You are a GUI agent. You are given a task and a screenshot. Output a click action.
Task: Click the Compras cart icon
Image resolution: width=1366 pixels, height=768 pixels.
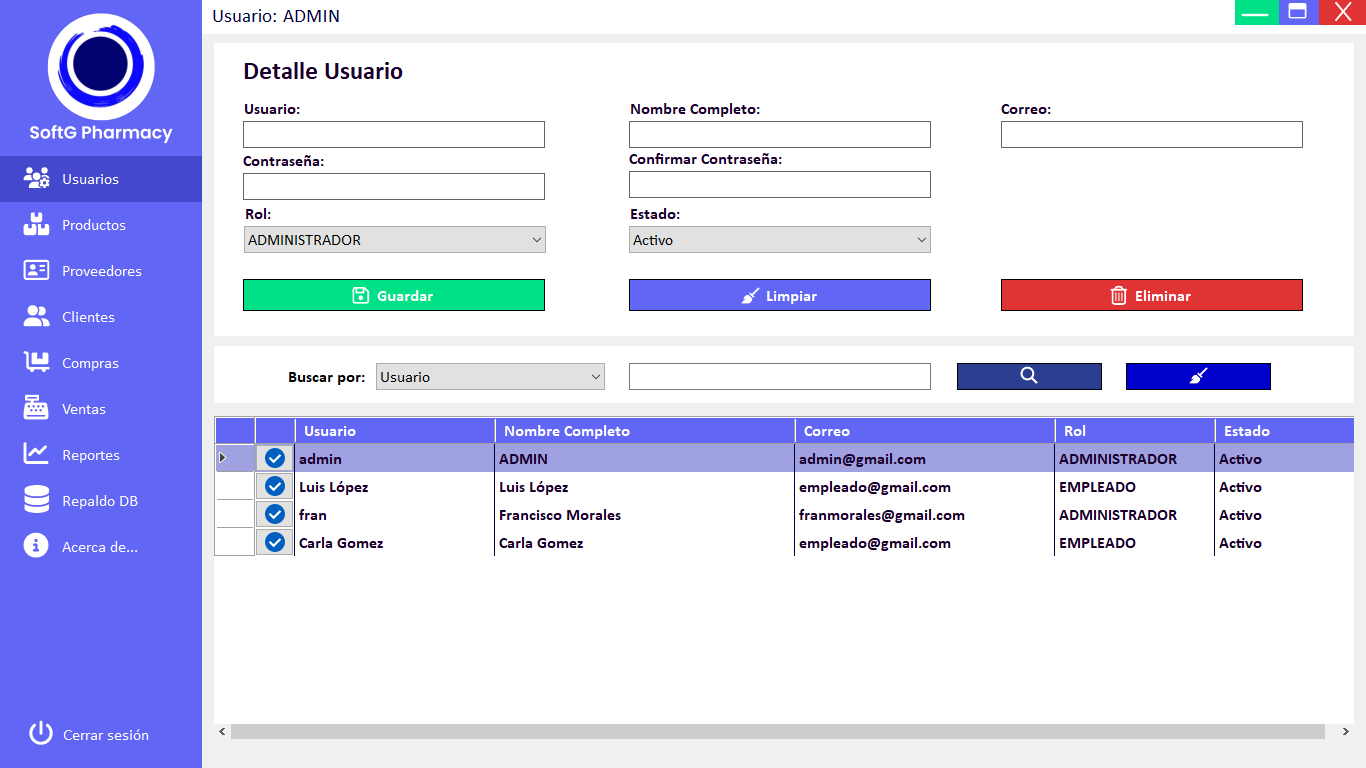(x=36, y=363)
